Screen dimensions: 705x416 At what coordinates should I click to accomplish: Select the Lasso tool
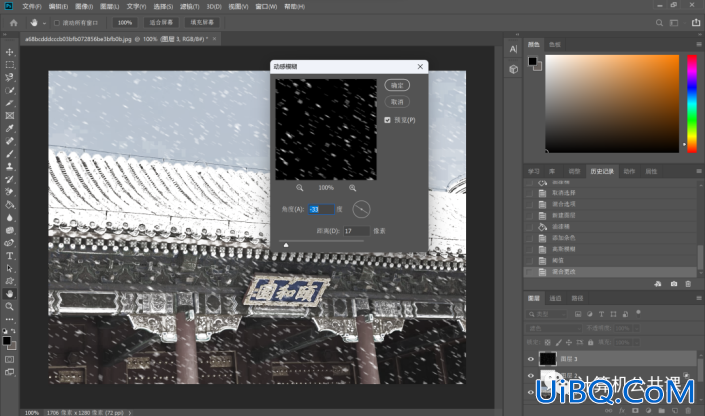click(x=9, y=77)
